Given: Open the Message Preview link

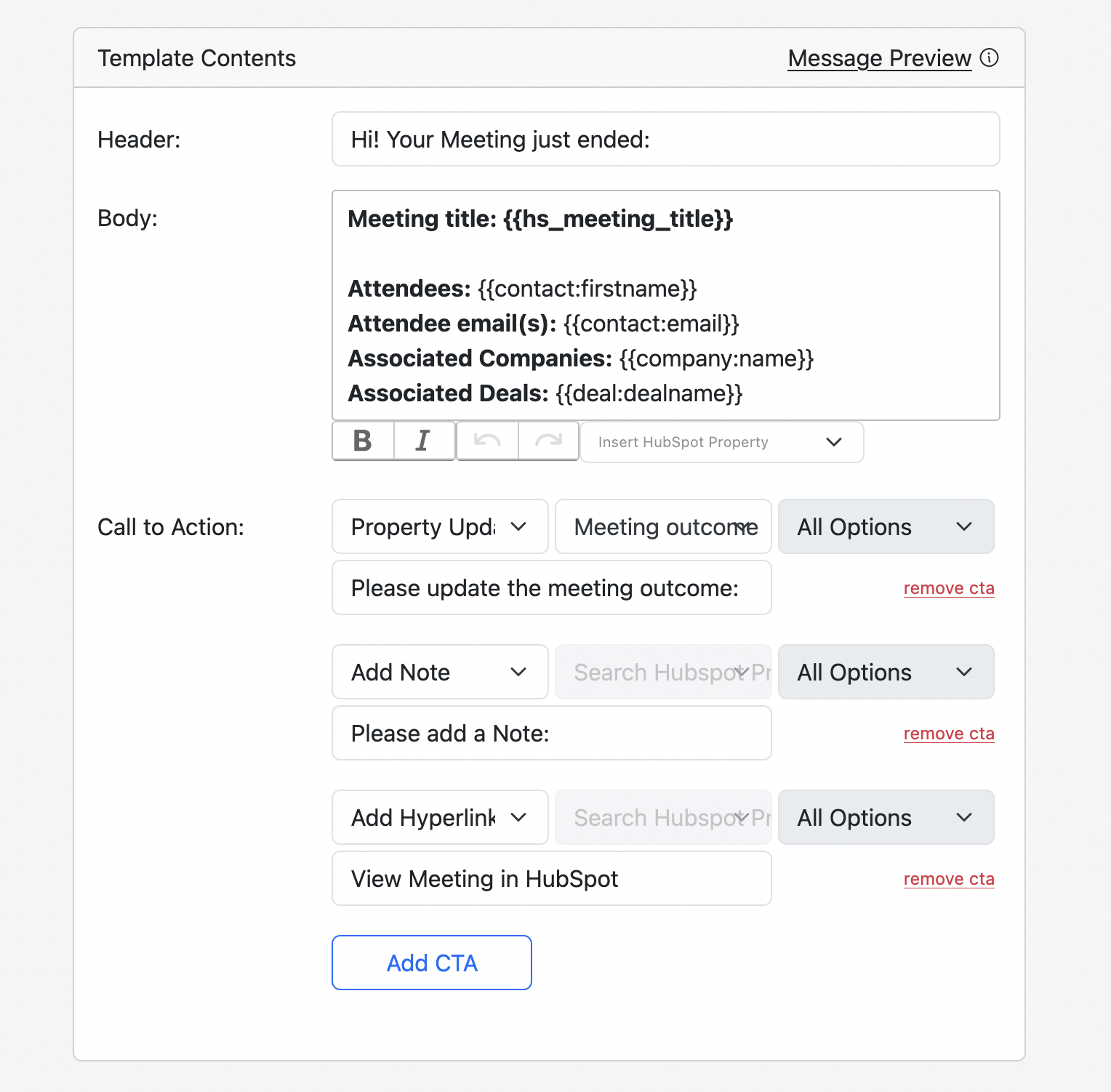Looking at the screenshot, I should tap(879, 58).
